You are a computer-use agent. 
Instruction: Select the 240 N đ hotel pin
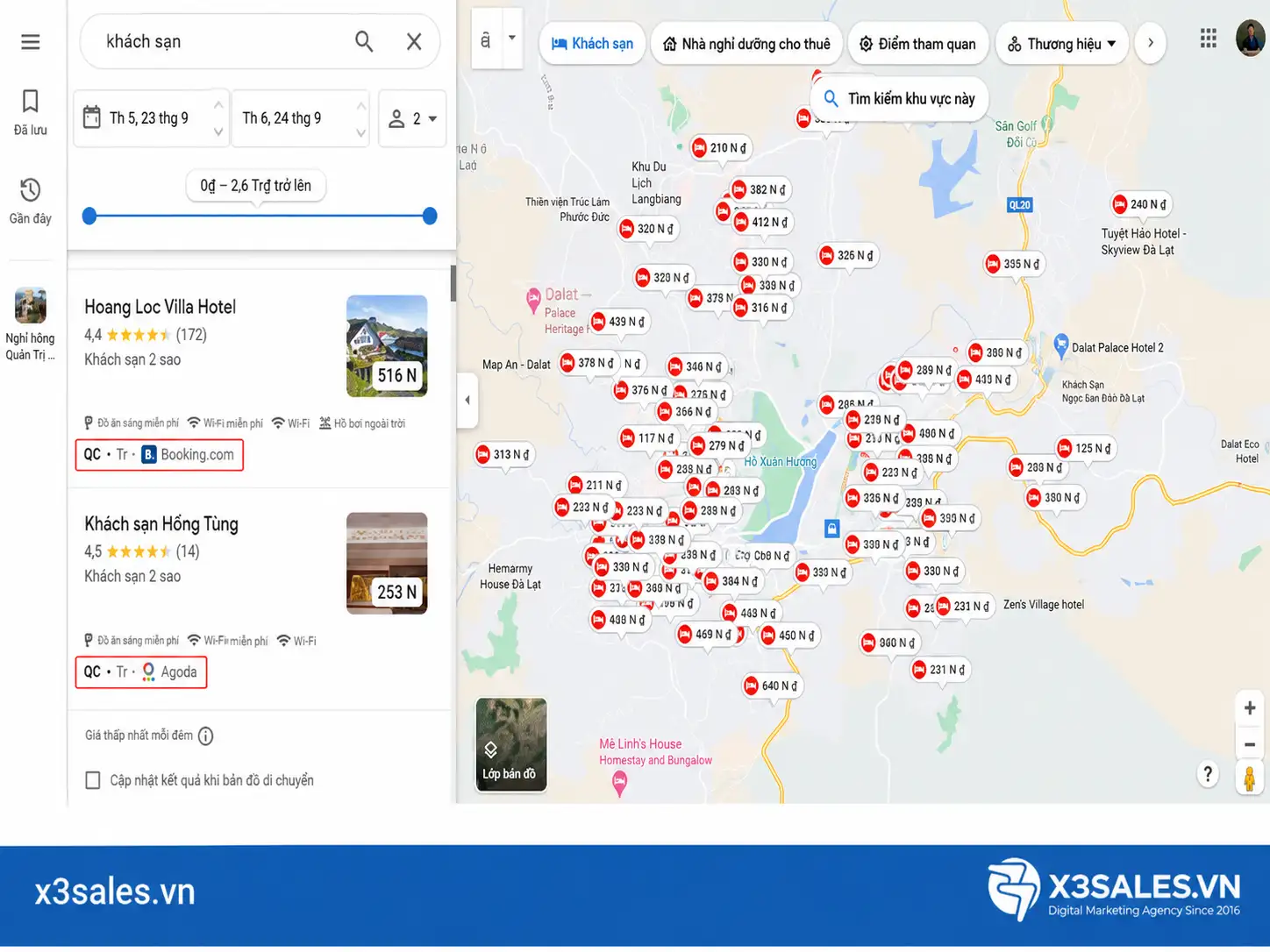[1140, 204]
